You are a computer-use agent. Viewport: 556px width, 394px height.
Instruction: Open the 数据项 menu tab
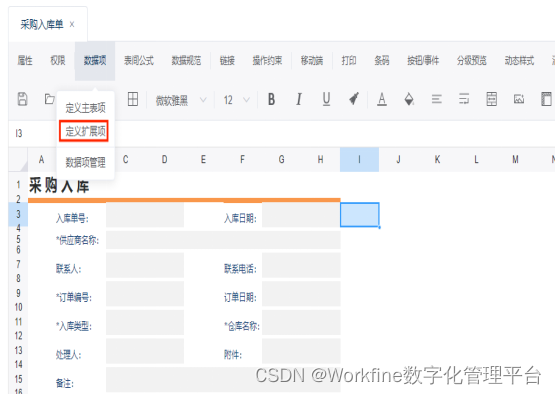point(95,61)
